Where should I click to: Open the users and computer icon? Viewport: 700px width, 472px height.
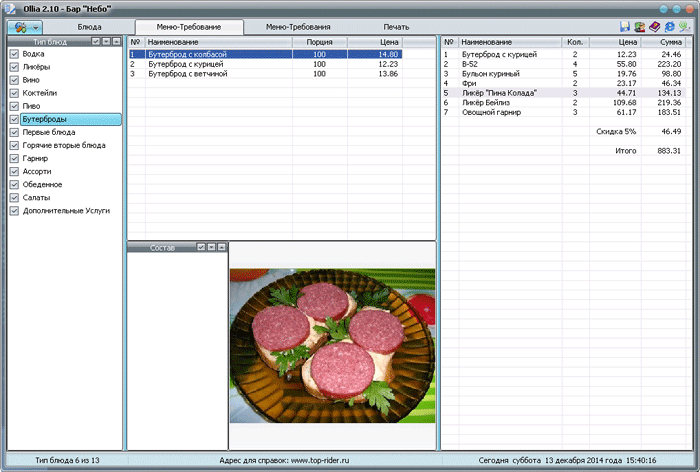(640, 27)
